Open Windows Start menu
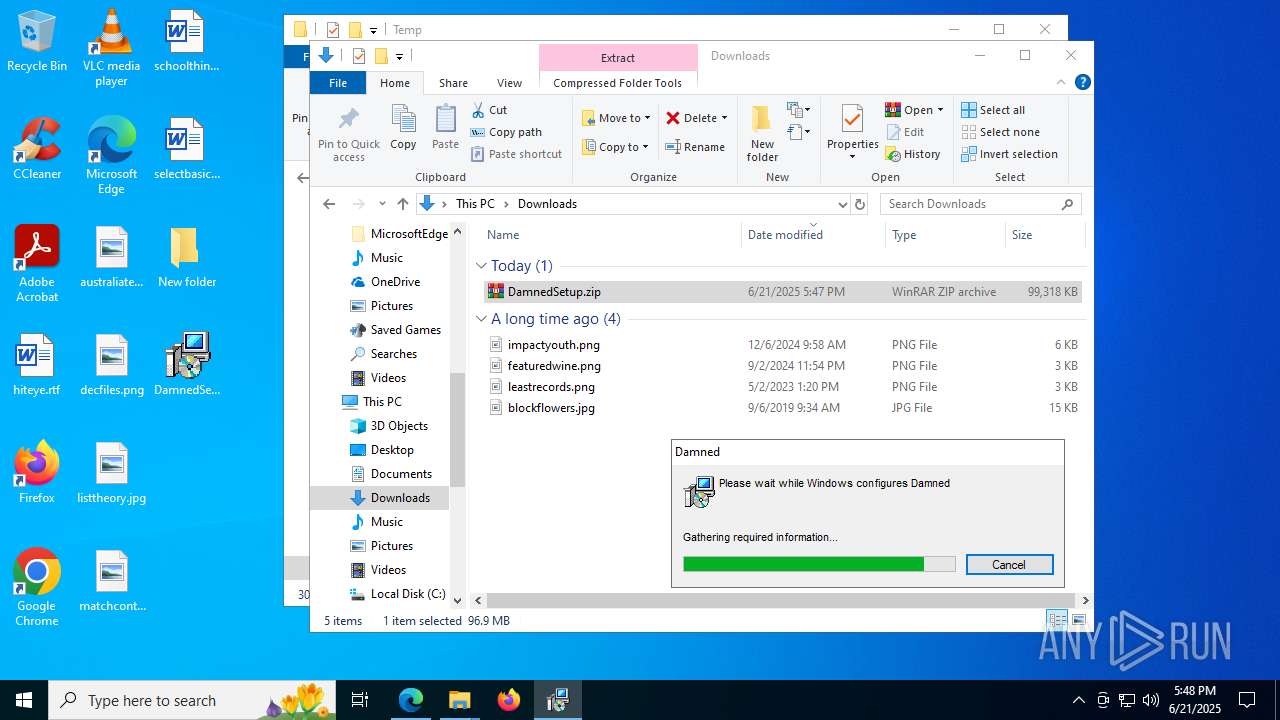The width and height of the screenshot is (1280, 720). click(24, 700)
